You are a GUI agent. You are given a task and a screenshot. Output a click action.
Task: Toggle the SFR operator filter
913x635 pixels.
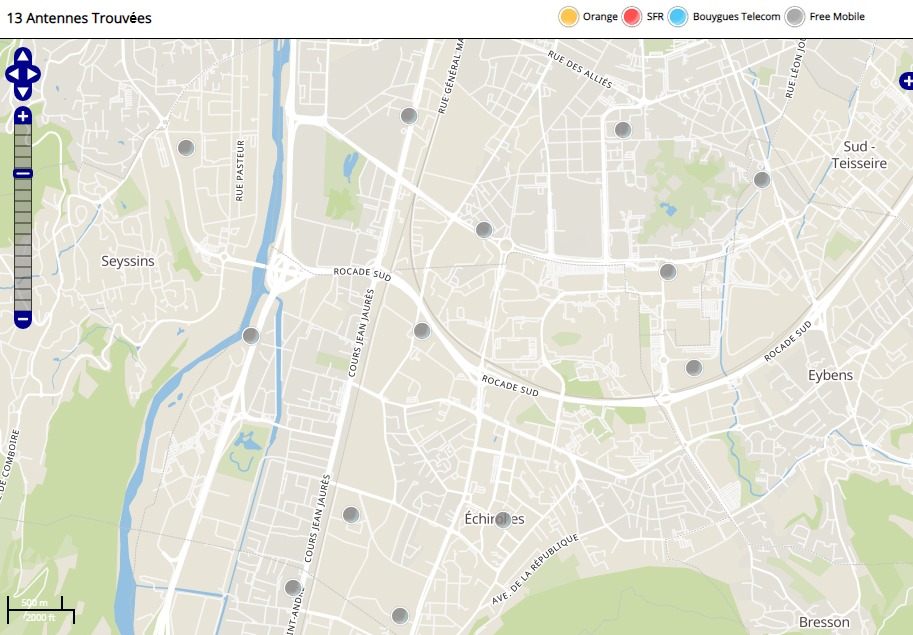click(x=632, y=17)
